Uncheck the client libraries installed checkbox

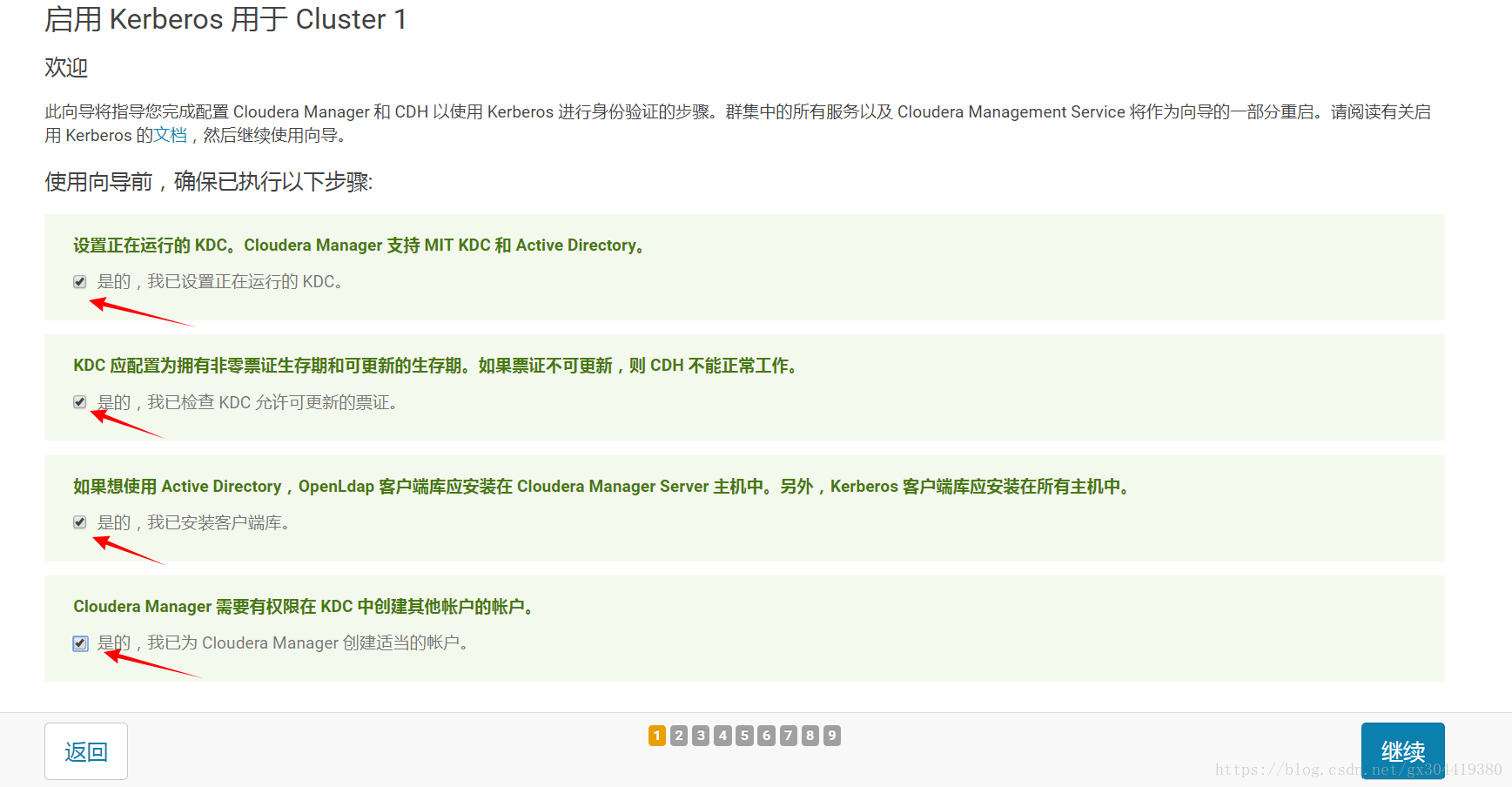[79, 522]
